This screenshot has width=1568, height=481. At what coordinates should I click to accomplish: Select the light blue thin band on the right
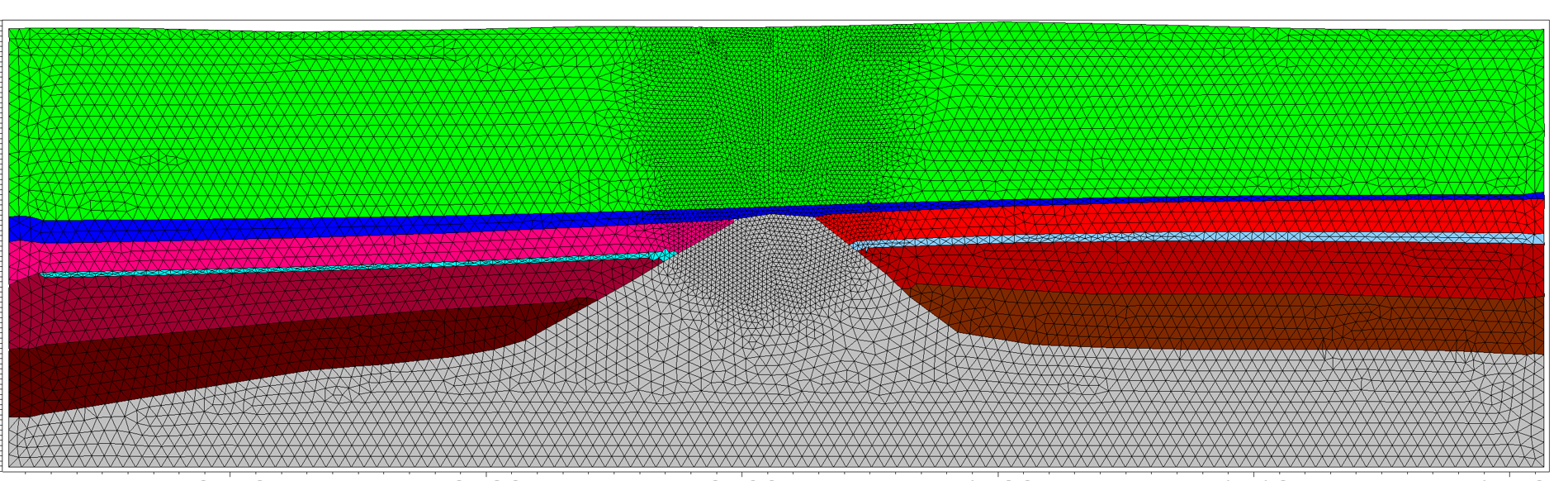[x=1239, y=238]
